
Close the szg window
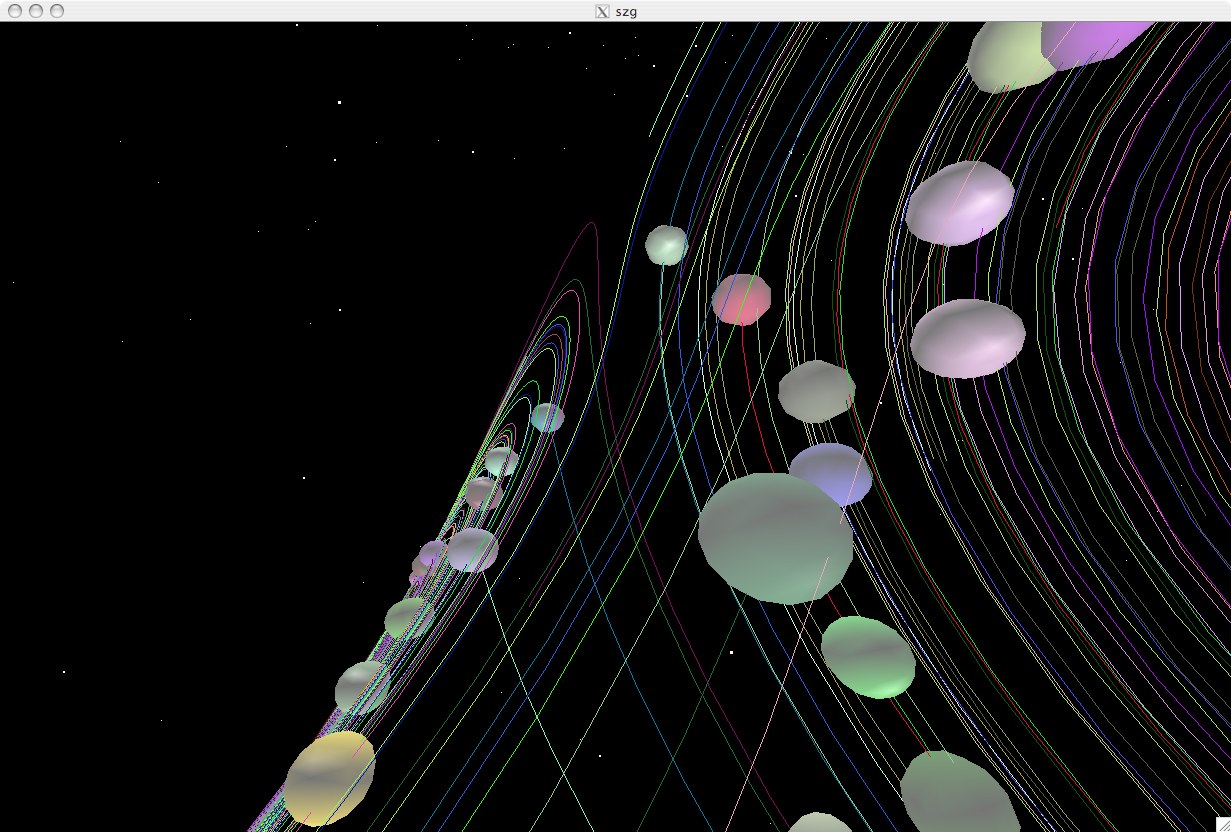pos(13,11)
